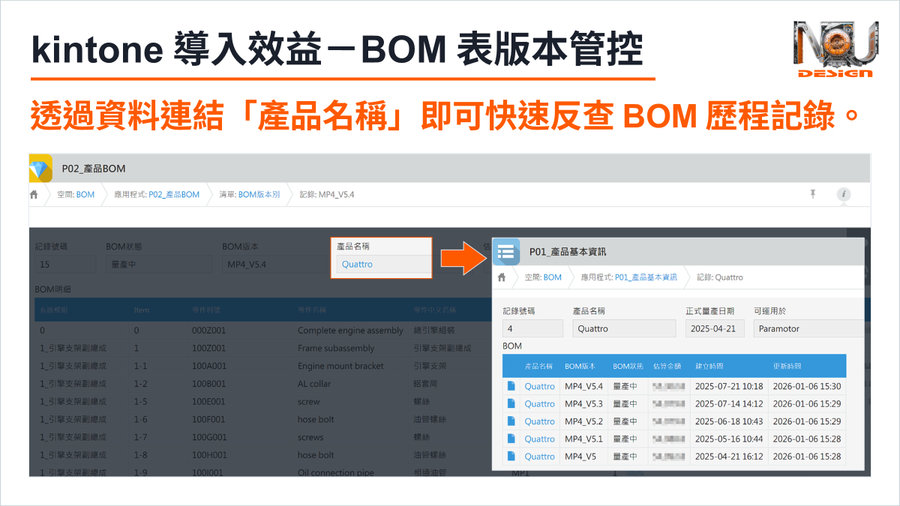Open Quattro link in MP4_V5.2 row
This screenshot has width=900, height=506.
tap(540, 421)
